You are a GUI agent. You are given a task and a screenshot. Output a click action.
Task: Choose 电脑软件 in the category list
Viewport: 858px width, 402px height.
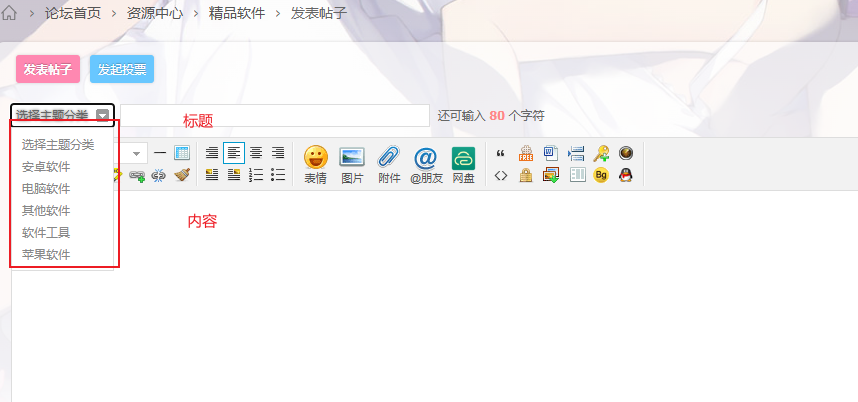46,188
